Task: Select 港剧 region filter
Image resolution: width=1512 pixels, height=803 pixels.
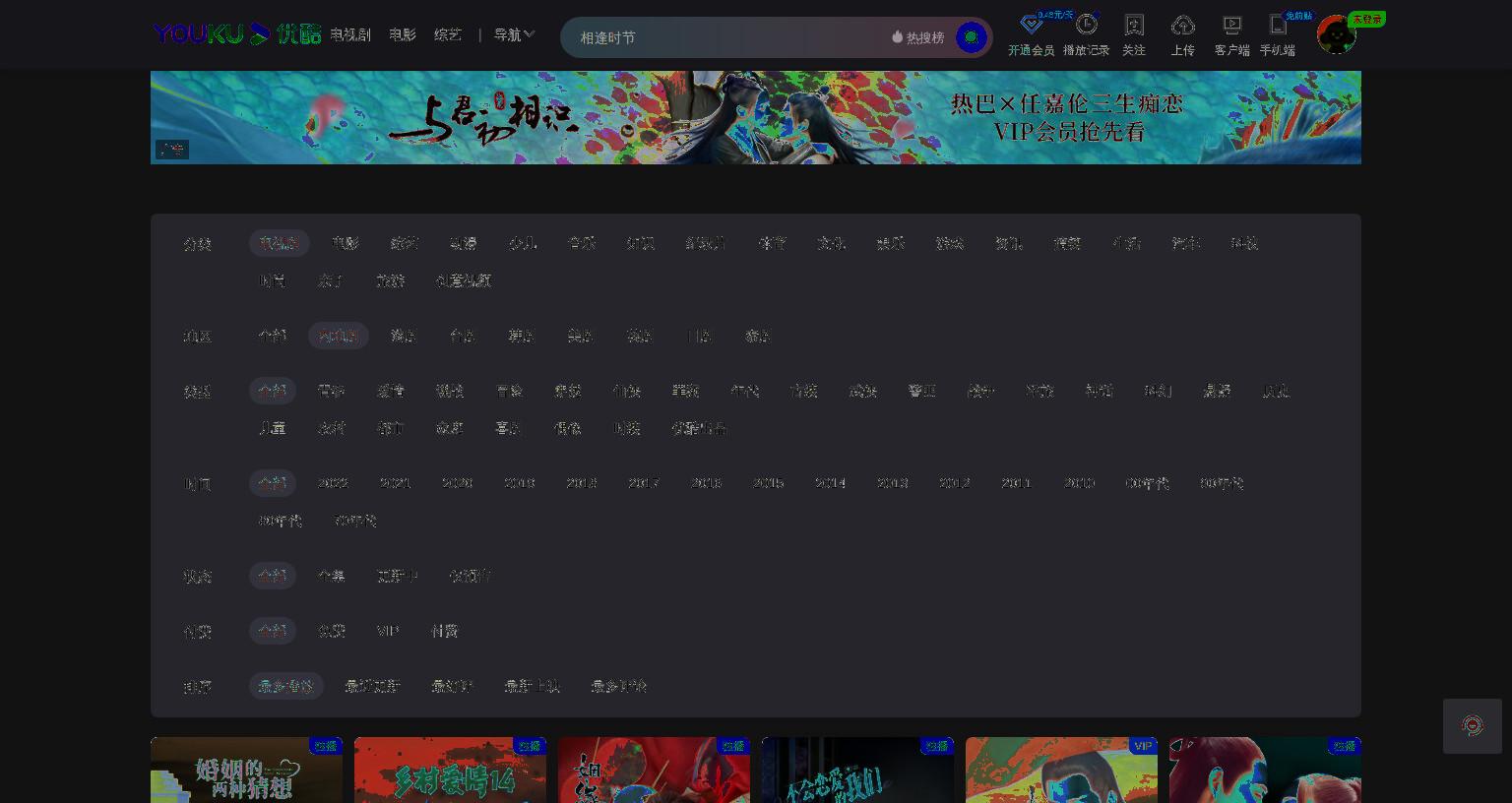Action: click(x=404, y=336)
